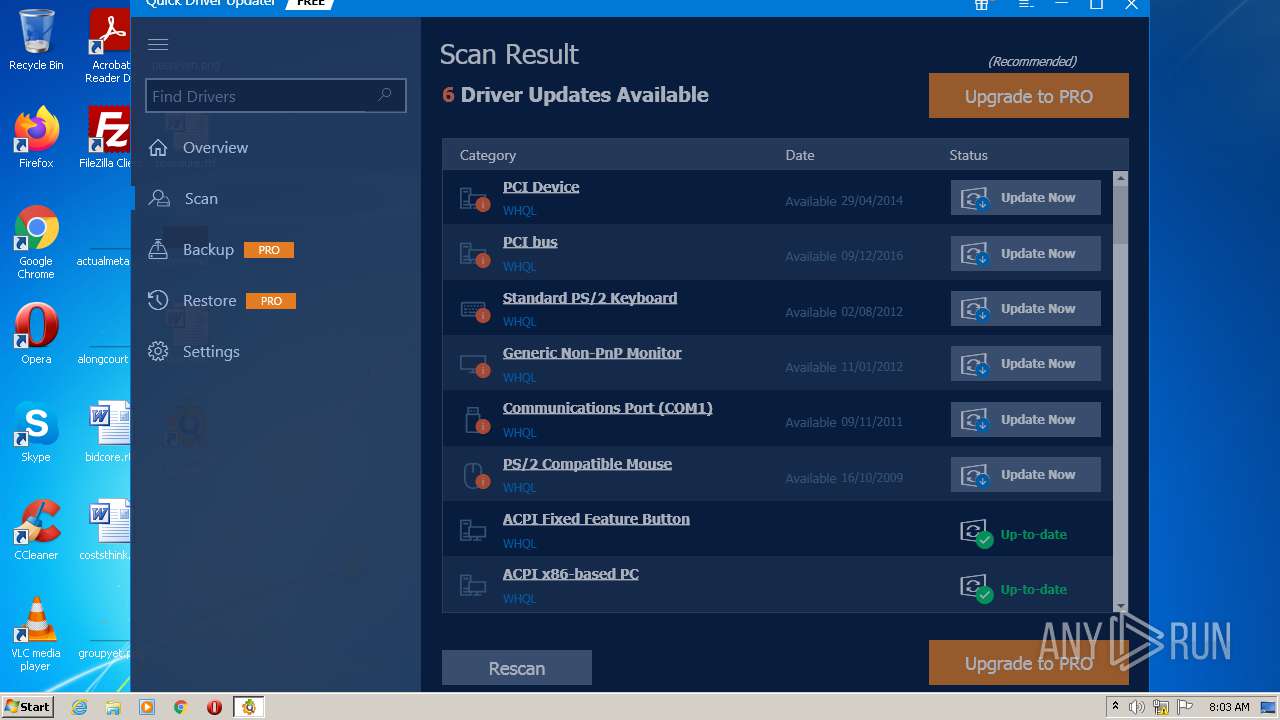This screenshot has height=720, width=1280.
Task: Open the title bar menu lines icon
Action: click(x=1026, y=4)
